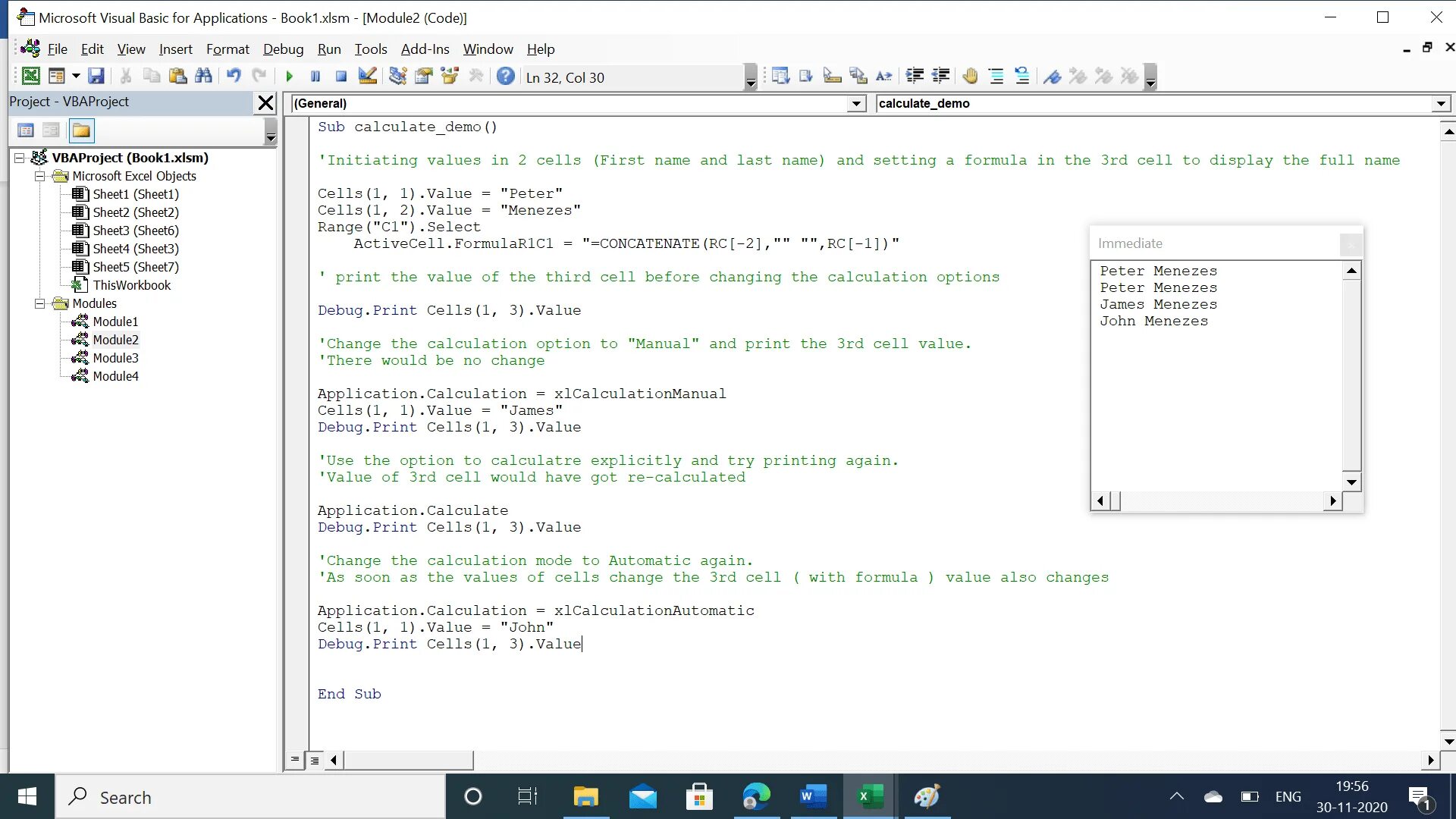This screenshot has height=819, width=1456.
Task: Click the Save Book1.xlsm icon
Action: click(x=96, y=77)
